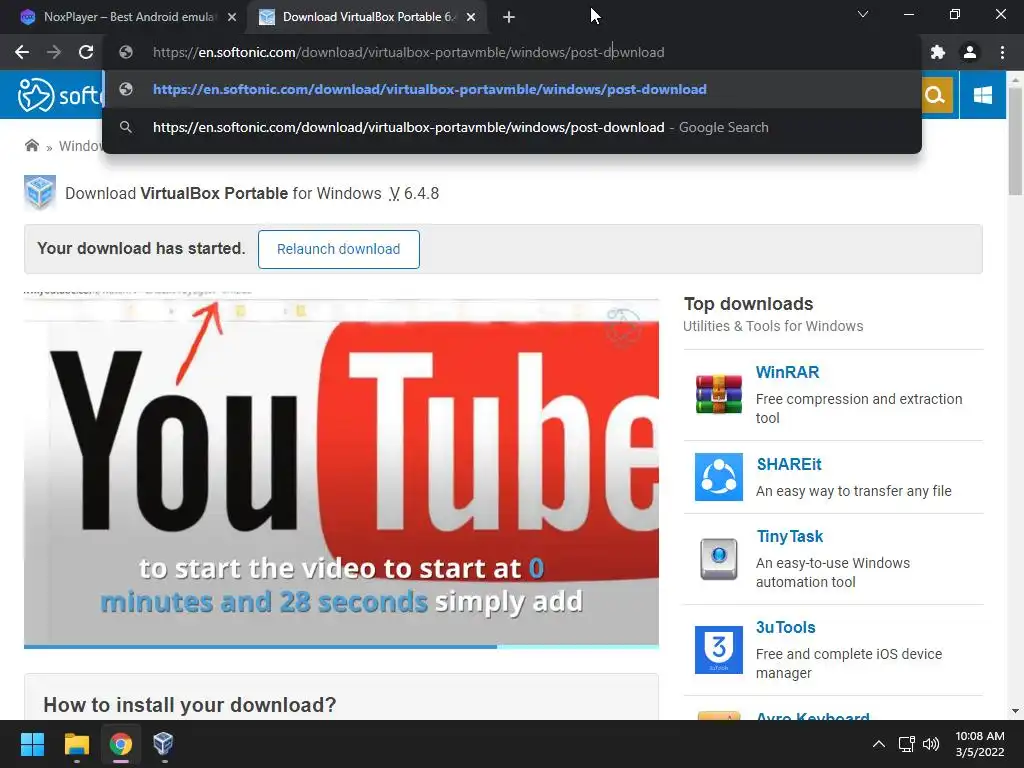Open a new tab with plus button

pyautogui.click(x=509, y=17)
